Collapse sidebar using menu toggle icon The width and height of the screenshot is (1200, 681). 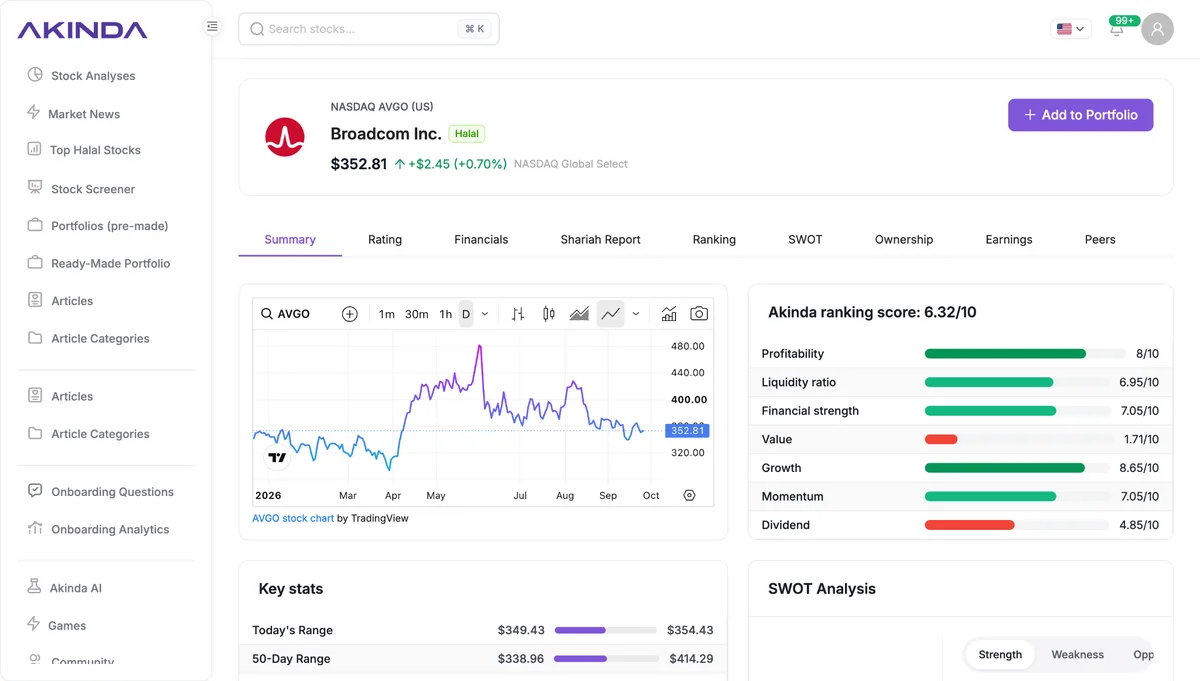coord(212,27)
